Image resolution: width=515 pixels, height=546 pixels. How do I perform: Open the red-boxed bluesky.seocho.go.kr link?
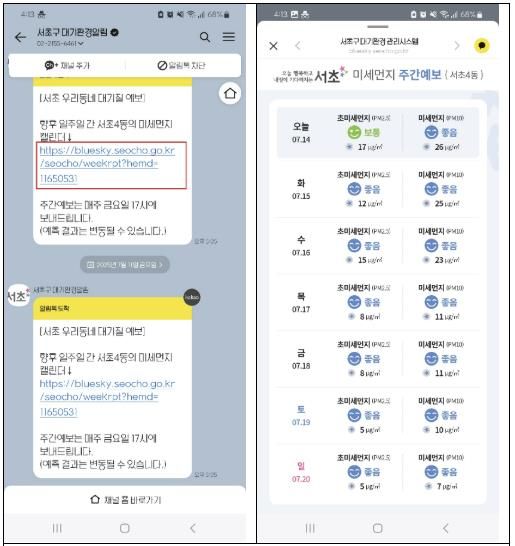(107, 164)
